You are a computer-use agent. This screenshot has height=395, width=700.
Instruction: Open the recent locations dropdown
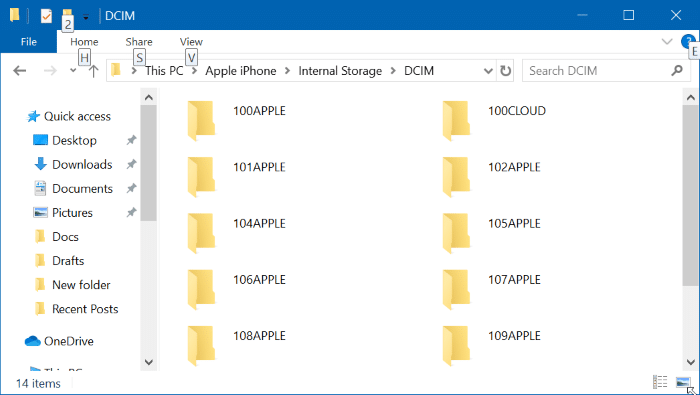[x=73, y=71]
